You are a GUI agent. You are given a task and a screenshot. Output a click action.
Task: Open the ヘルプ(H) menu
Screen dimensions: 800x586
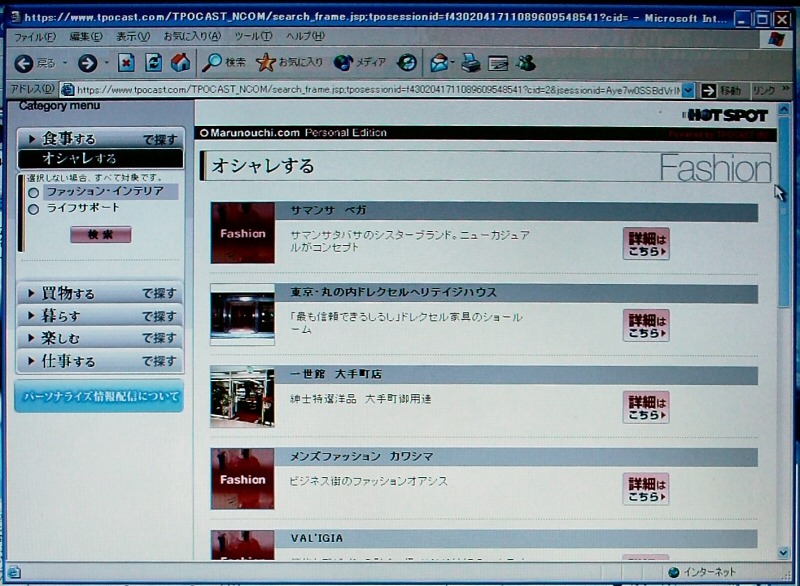pos(305,36)
